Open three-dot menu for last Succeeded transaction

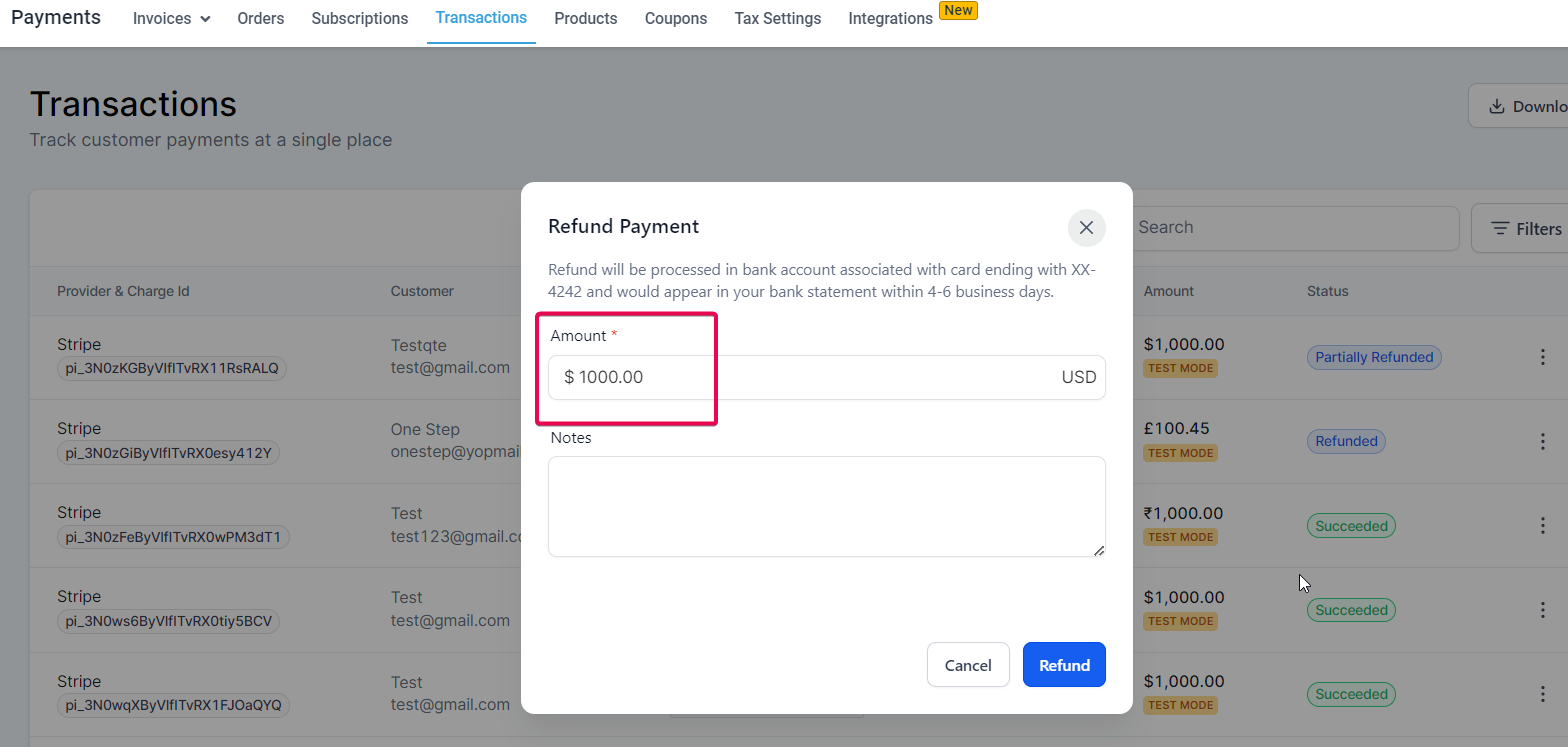(1543, 694)
